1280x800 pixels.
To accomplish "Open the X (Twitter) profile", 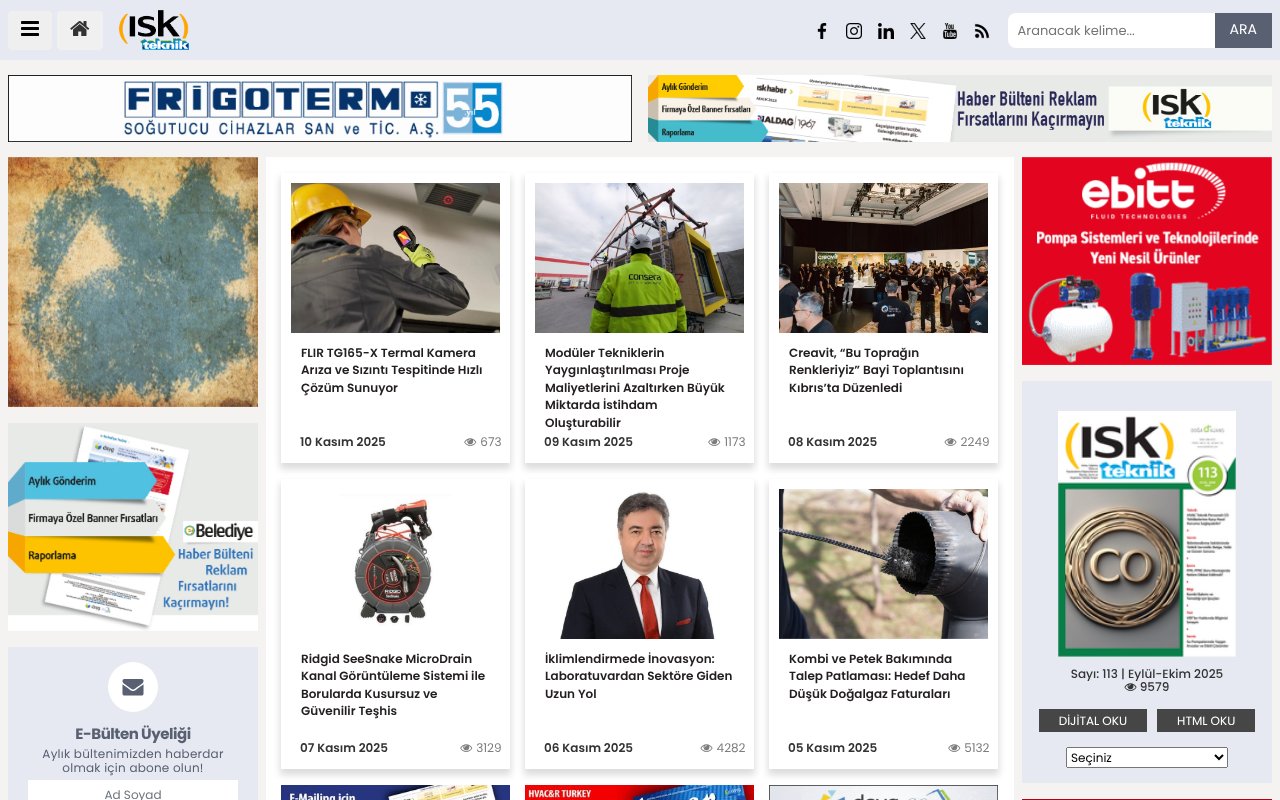I will click(918, 31).
